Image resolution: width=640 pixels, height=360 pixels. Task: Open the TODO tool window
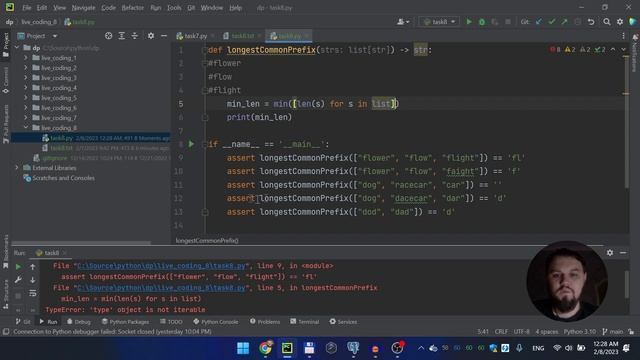tap(171, 322)
